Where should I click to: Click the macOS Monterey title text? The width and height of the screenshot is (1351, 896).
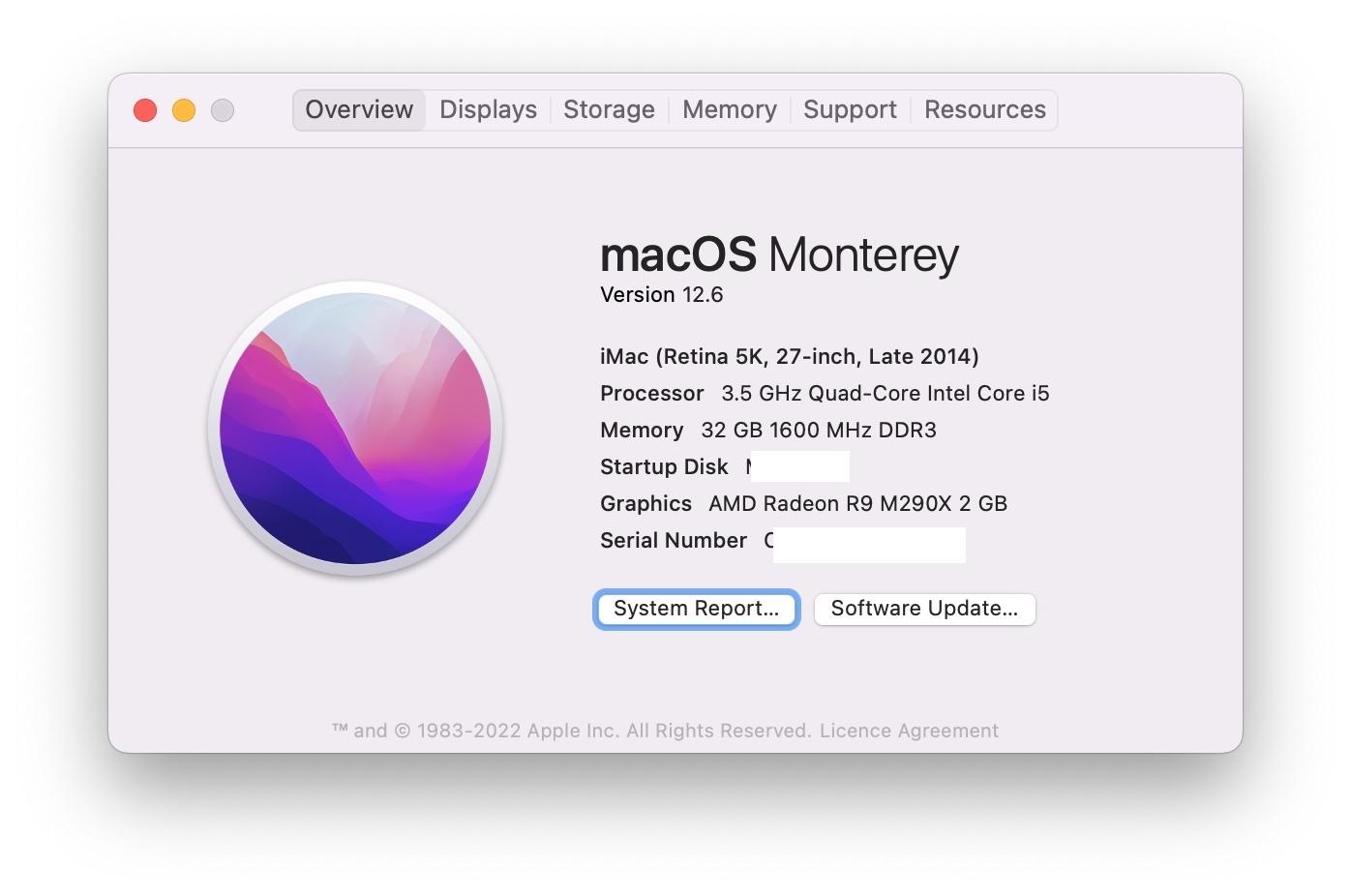click(x=779, y=254)
